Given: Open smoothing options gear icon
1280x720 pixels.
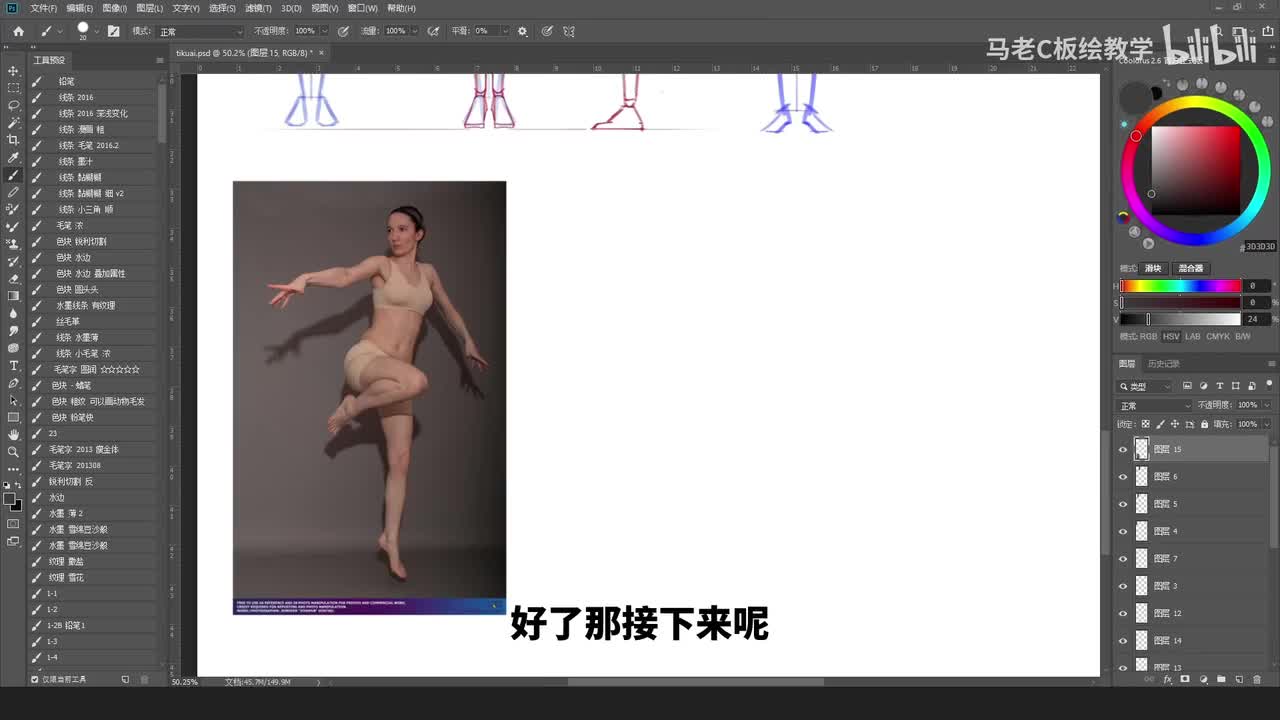Looking at the screenshot, I should [522, 31].
